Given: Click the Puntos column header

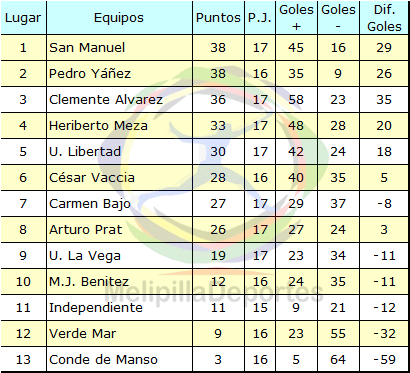Looking at the screenshot, I should click(x=218, y=18).
